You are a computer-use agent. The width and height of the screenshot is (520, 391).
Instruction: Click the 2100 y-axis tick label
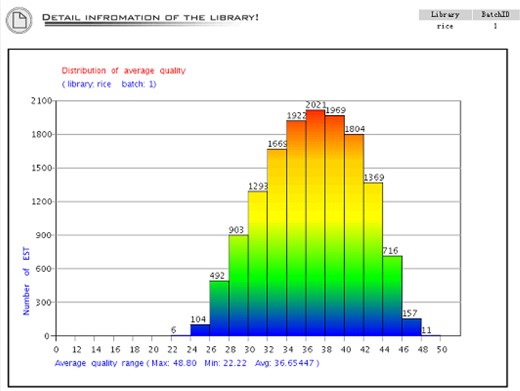click(x=42, y=101)
